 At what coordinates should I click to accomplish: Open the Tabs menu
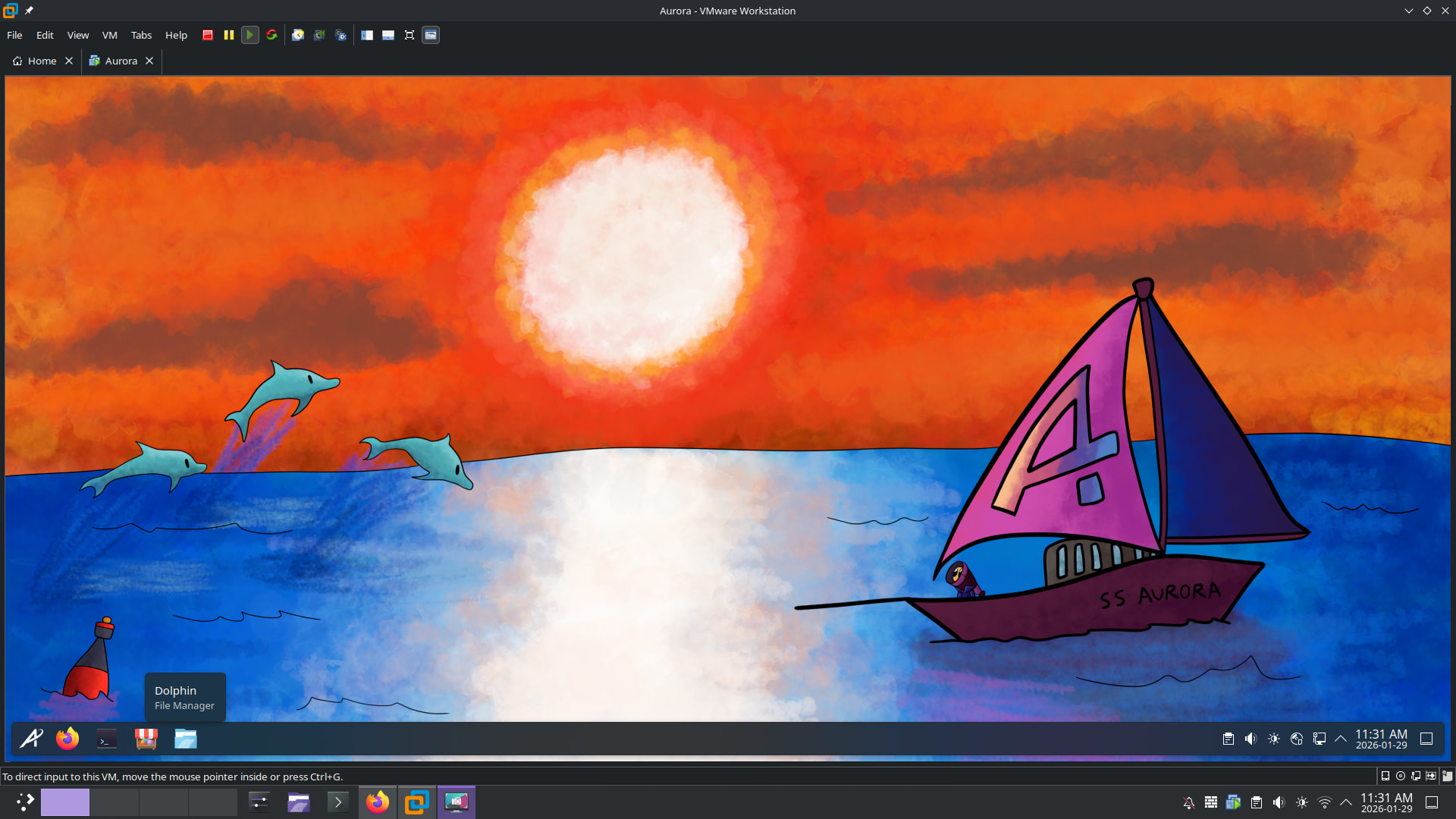pyautogui.click(x=141, y=35)
